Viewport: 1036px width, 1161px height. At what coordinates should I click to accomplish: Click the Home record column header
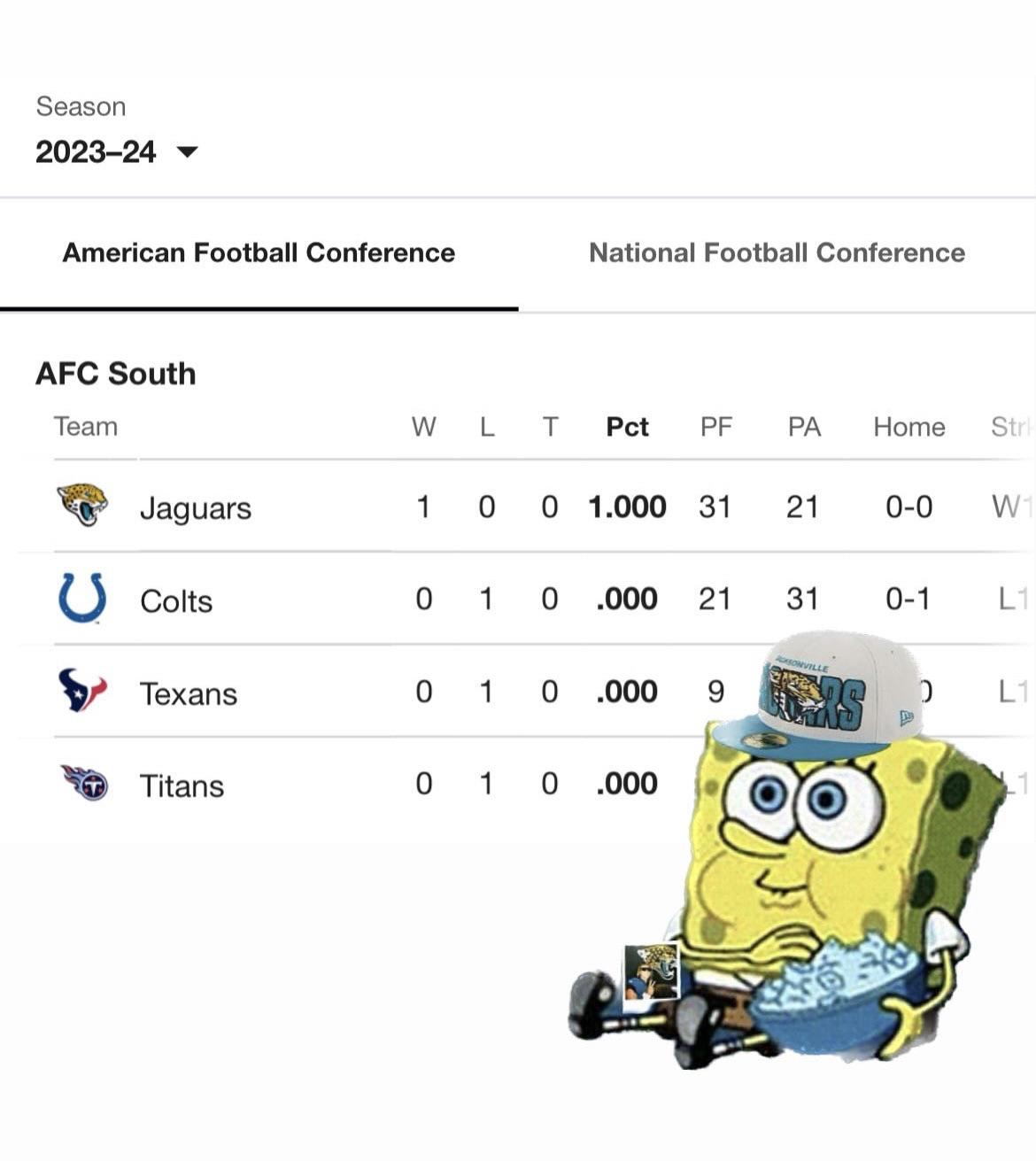point(908,427)
